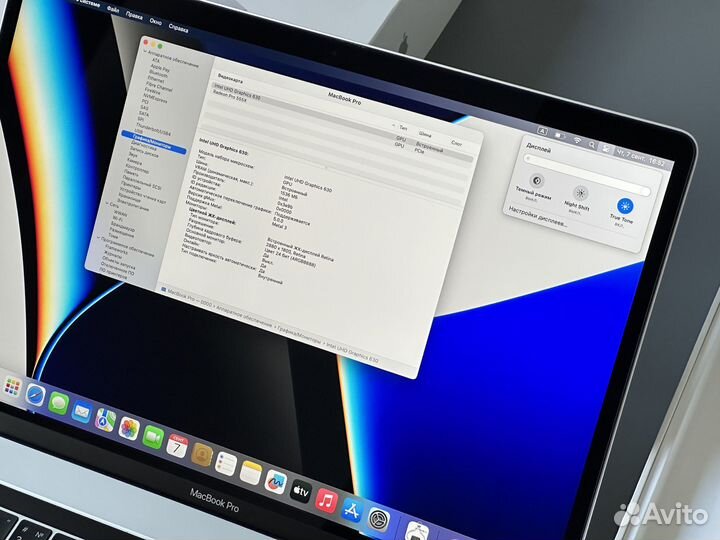Screen dimensions: 720x540
Task: Sort by the Слот column header
Action: 456,143
